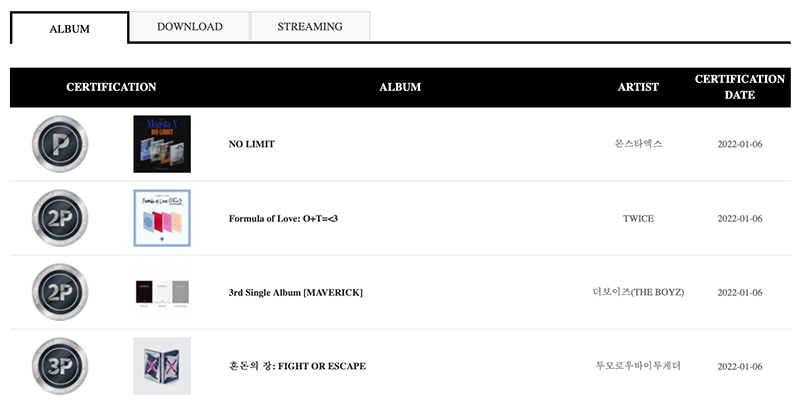The image size is (800, 402).
Task: Click the Platinum badge for NO LIMIT
Action: [x=60, y=144]
